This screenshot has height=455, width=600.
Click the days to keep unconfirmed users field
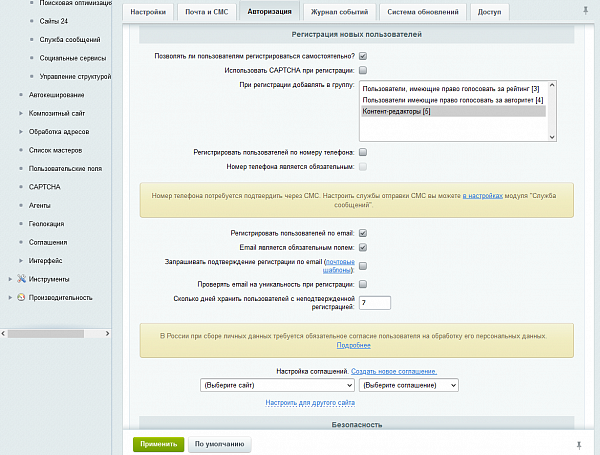pyautogui.click(x=374, y=302)
